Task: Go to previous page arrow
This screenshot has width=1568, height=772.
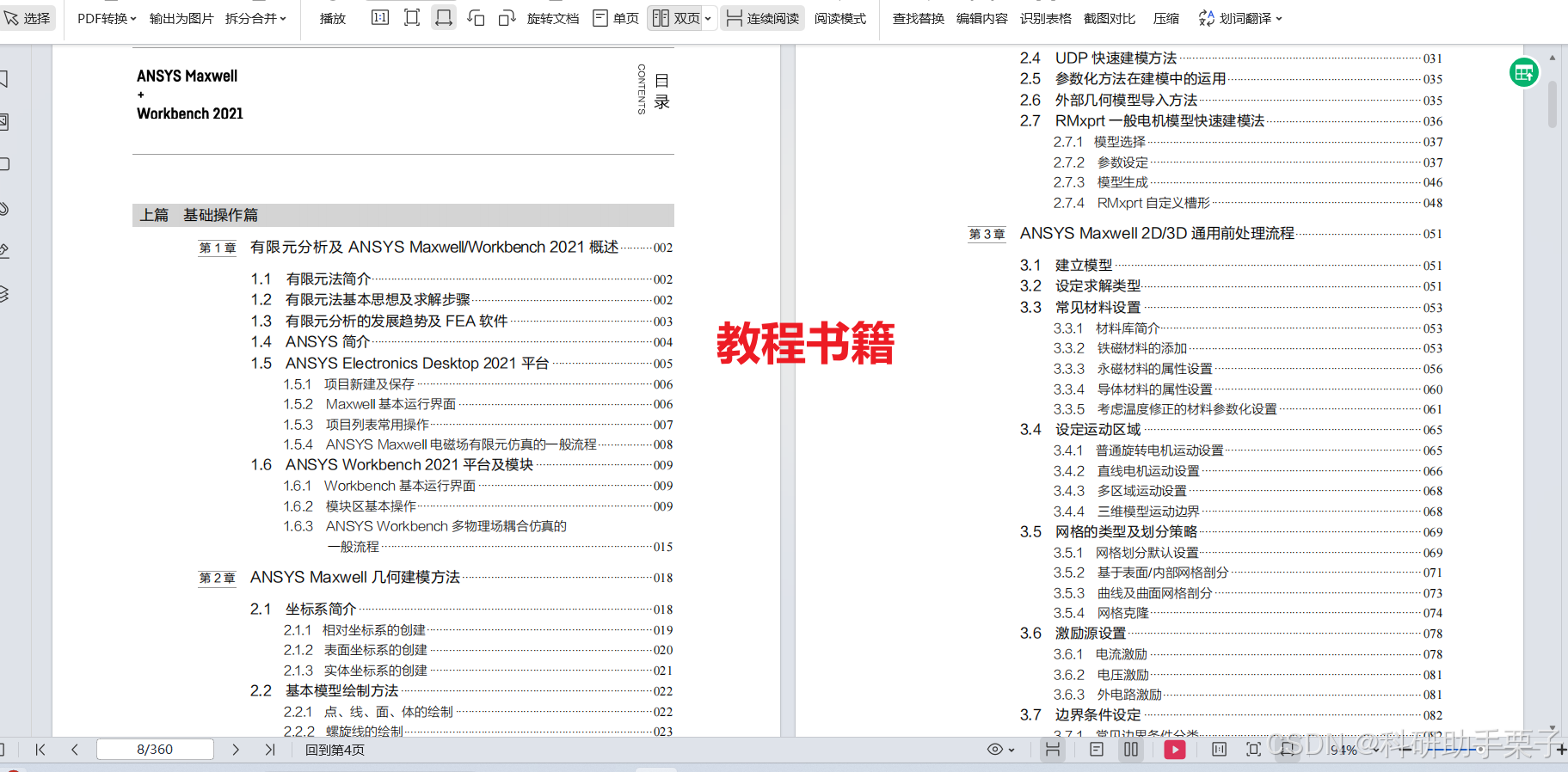Action: point(75,750)
